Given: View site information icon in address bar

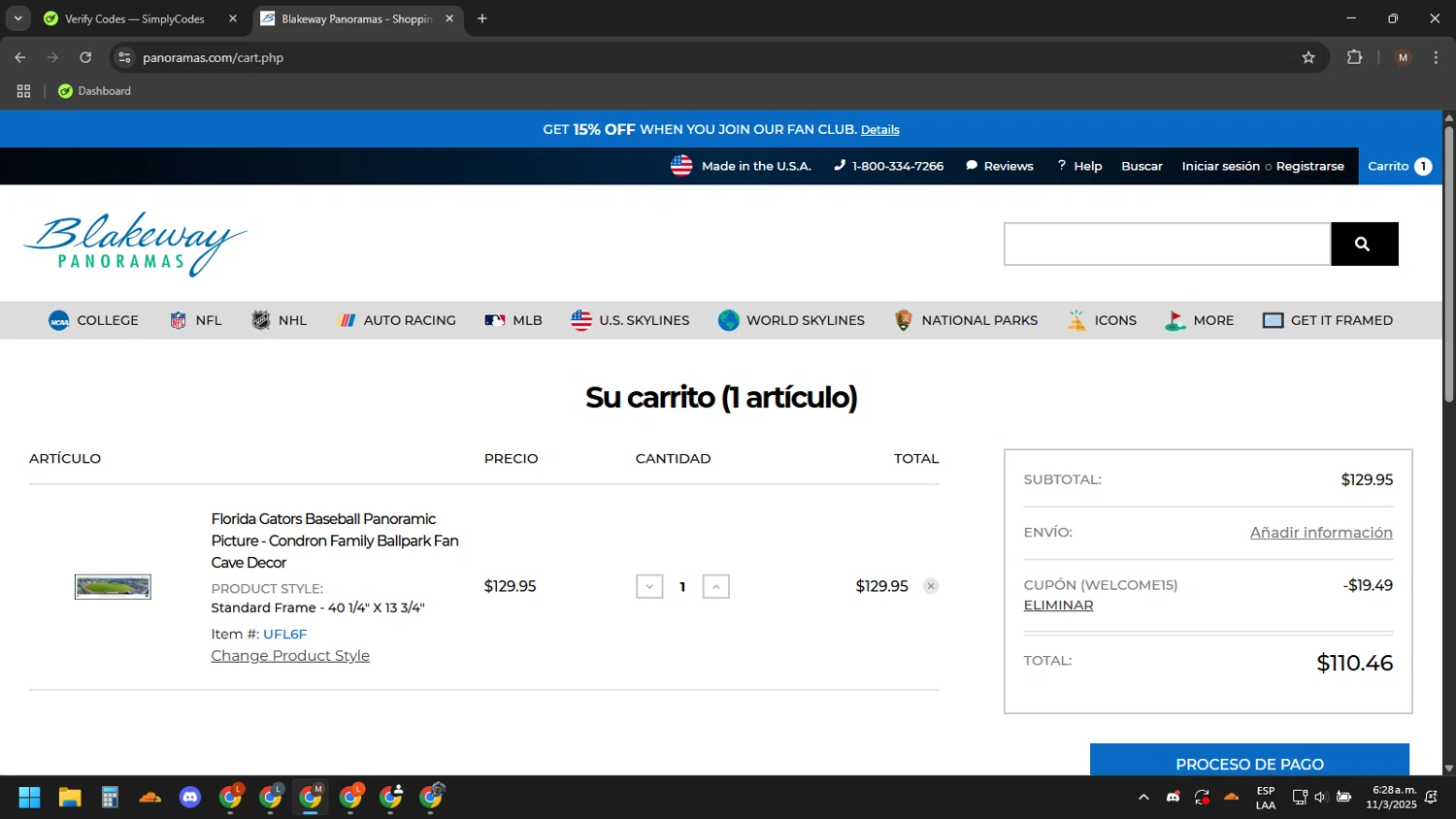Looking at the screenshot, I should 124,57.
